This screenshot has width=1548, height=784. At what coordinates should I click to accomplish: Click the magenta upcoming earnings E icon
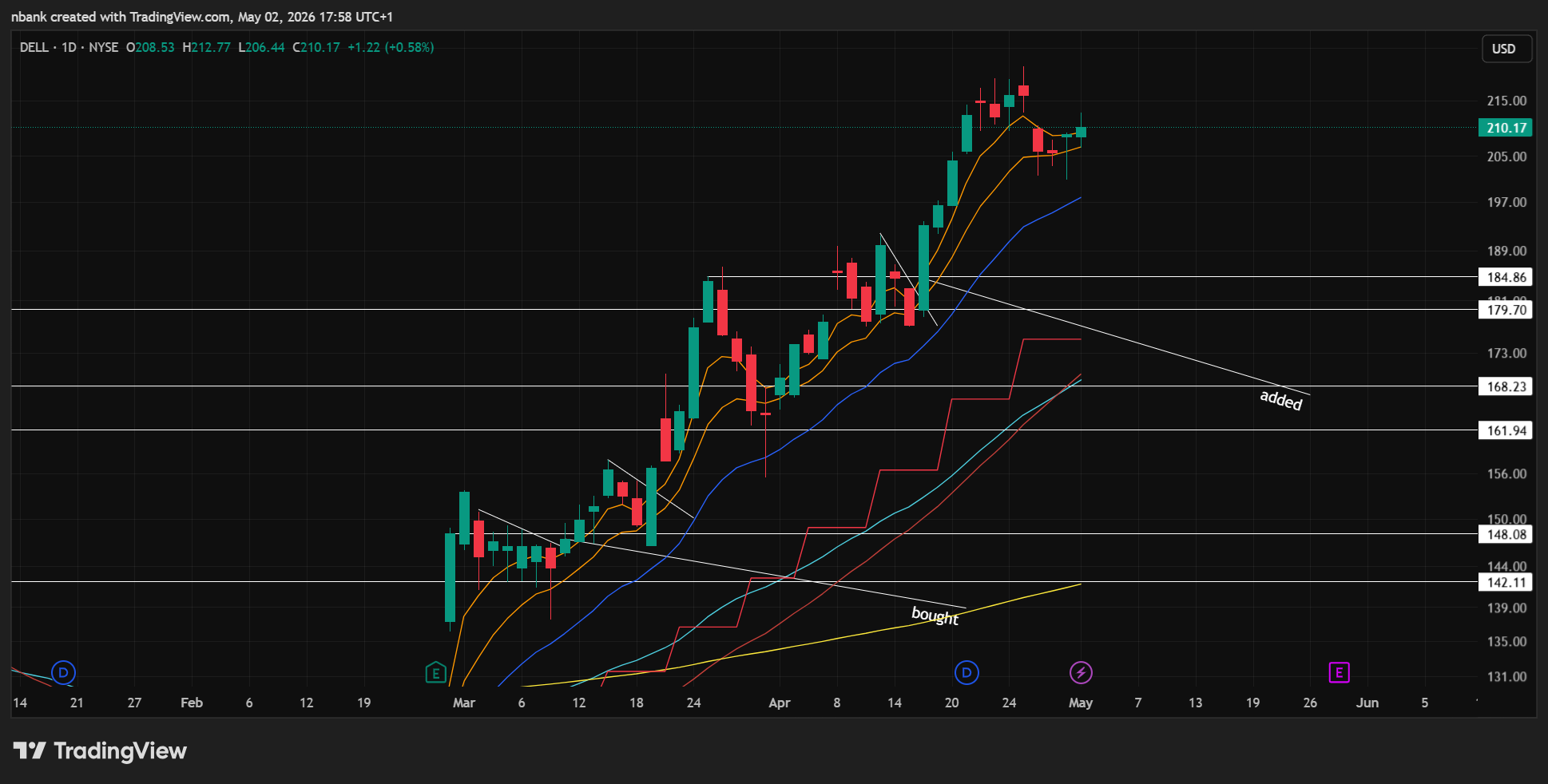tap(1339, 673)
